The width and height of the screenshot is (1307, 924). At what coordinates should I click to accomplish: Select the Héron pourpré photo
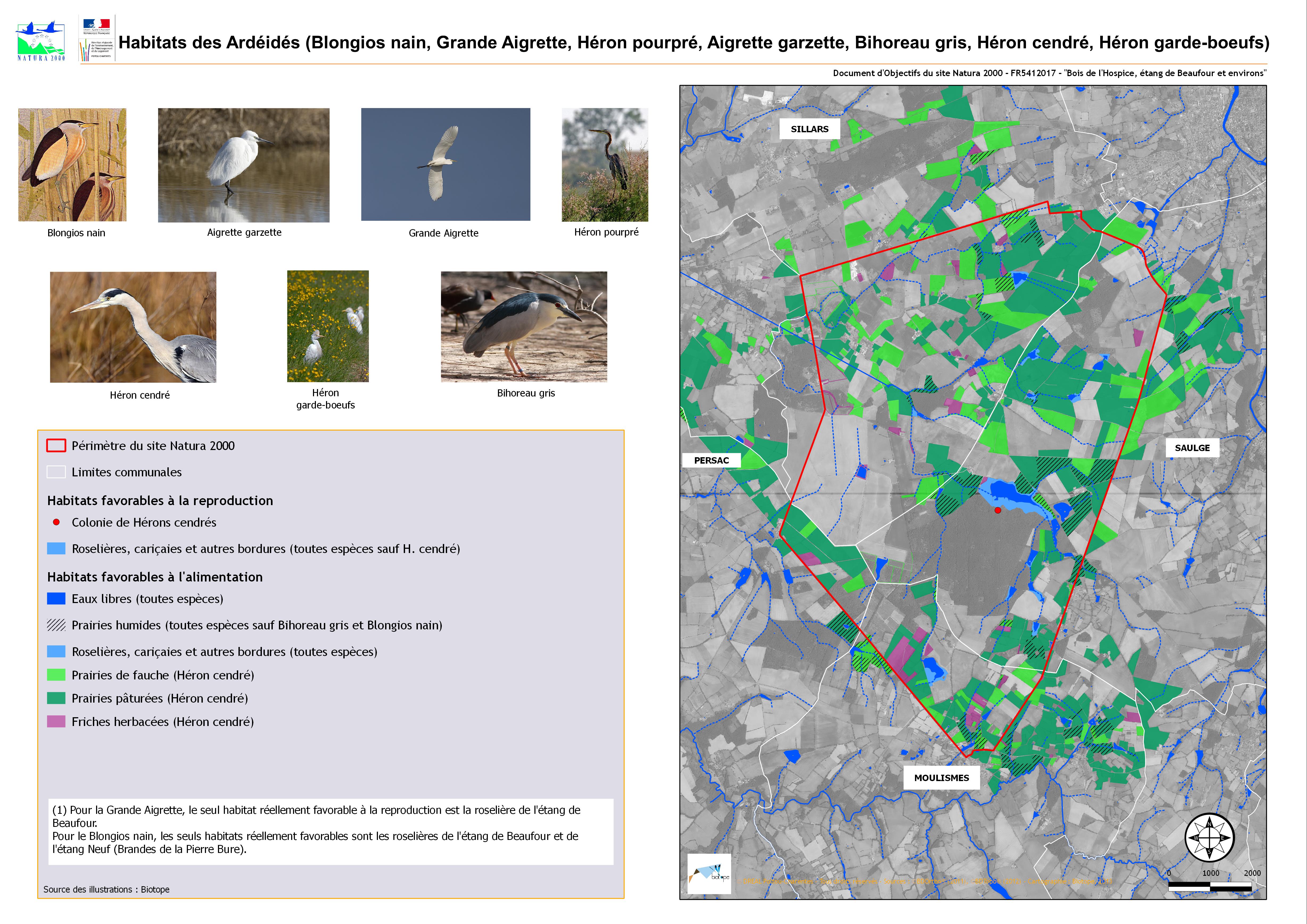coord(605,164)
